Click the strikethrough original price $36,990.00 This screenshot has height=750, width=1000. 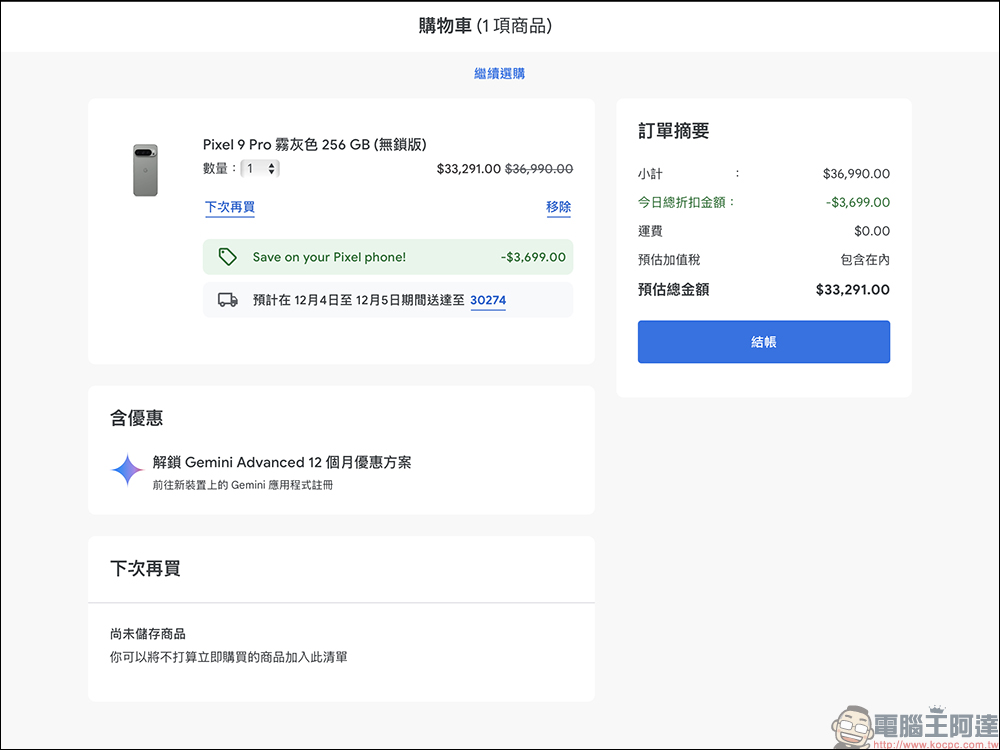pyautogui.click(x=539, y=169)
